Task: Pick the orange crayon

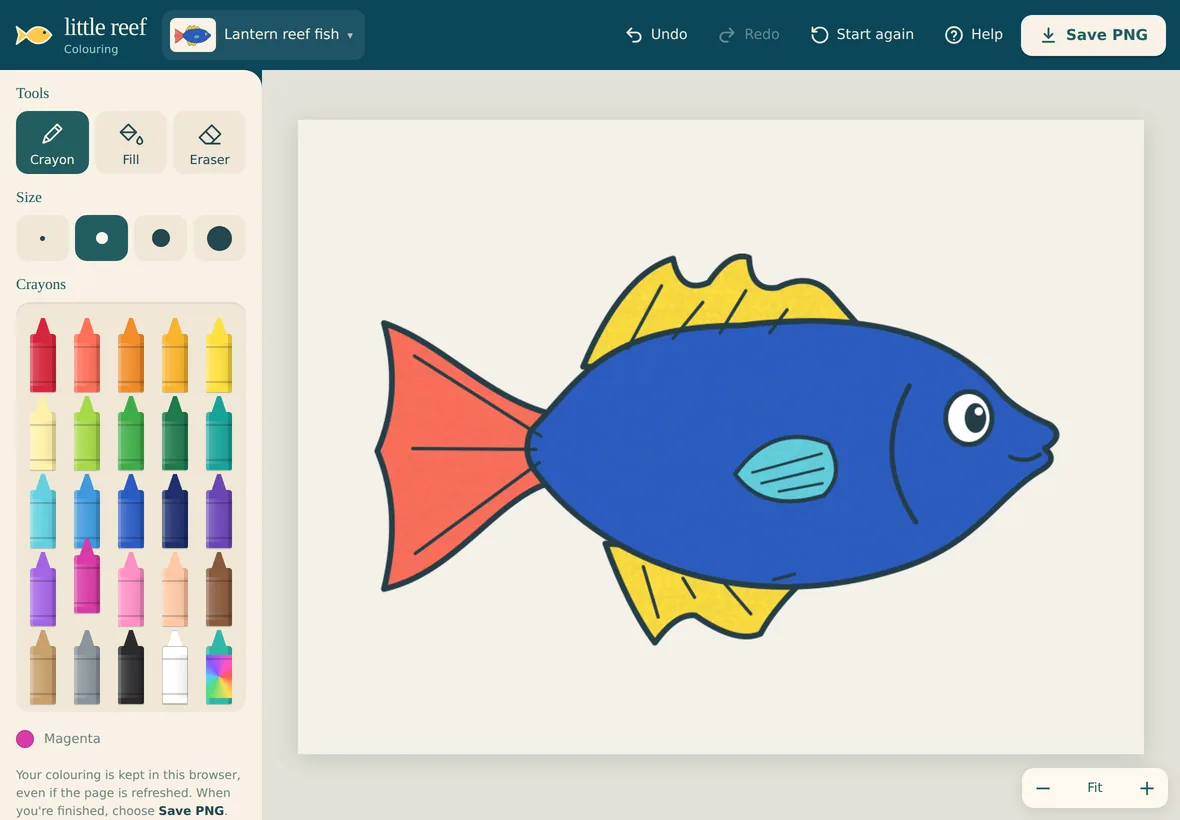Action: tap(131, 355)
